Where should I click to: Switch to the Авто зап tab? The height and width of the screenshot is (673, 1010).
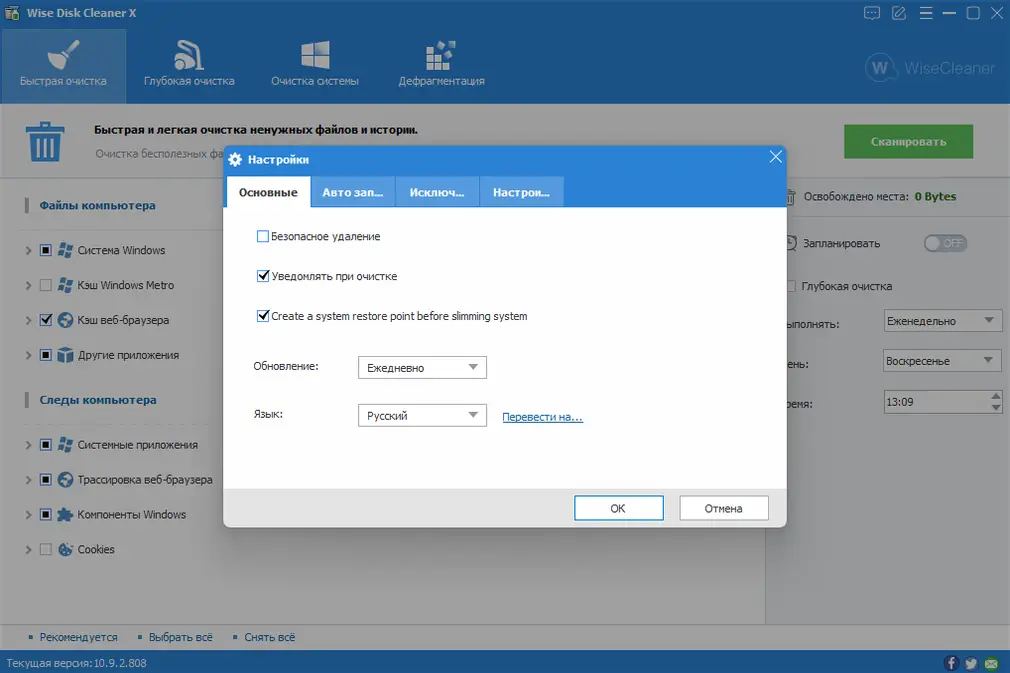[352, 191]
